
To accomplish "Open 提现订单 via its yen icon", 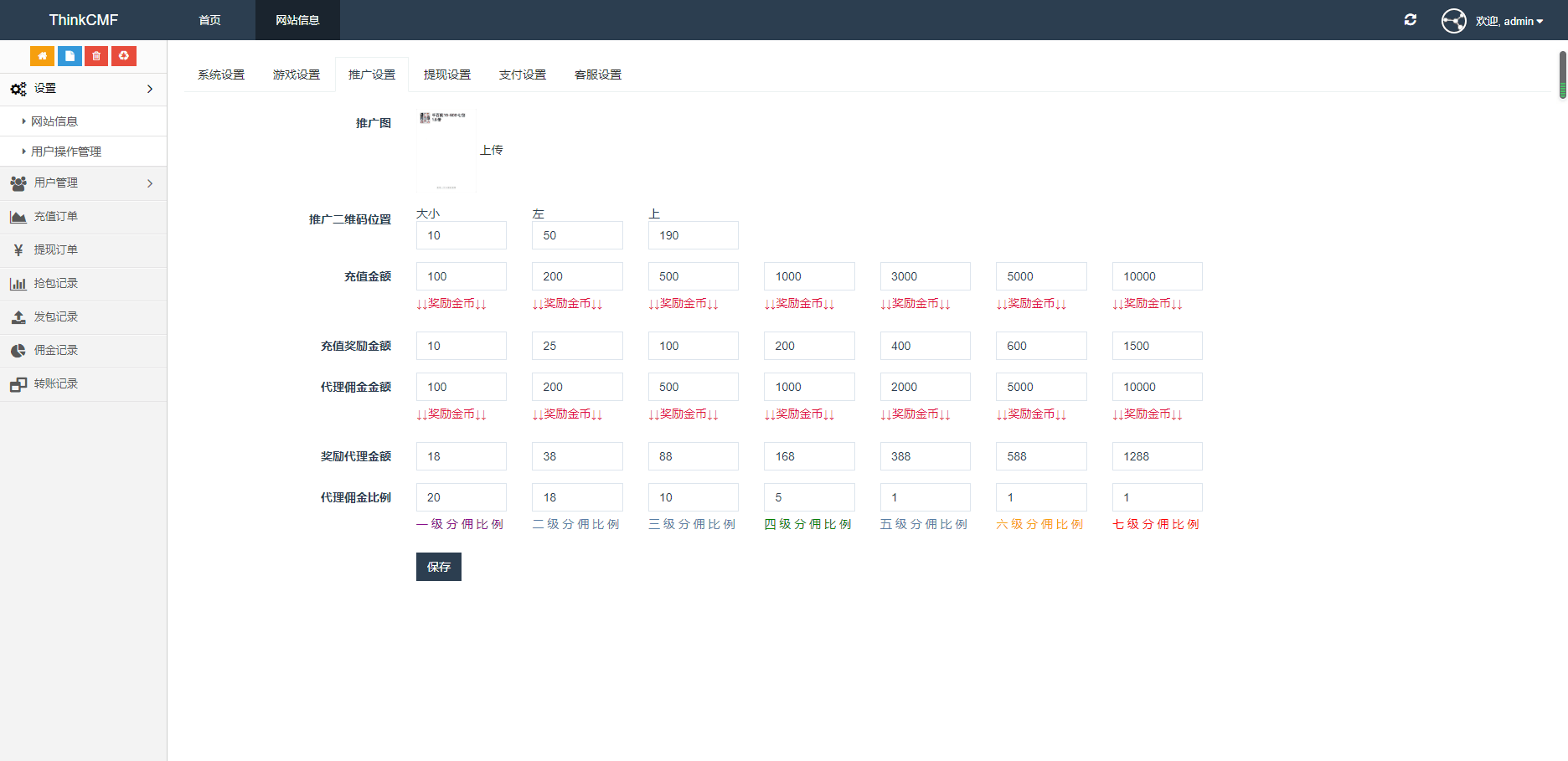I will [x=18, y=250].
